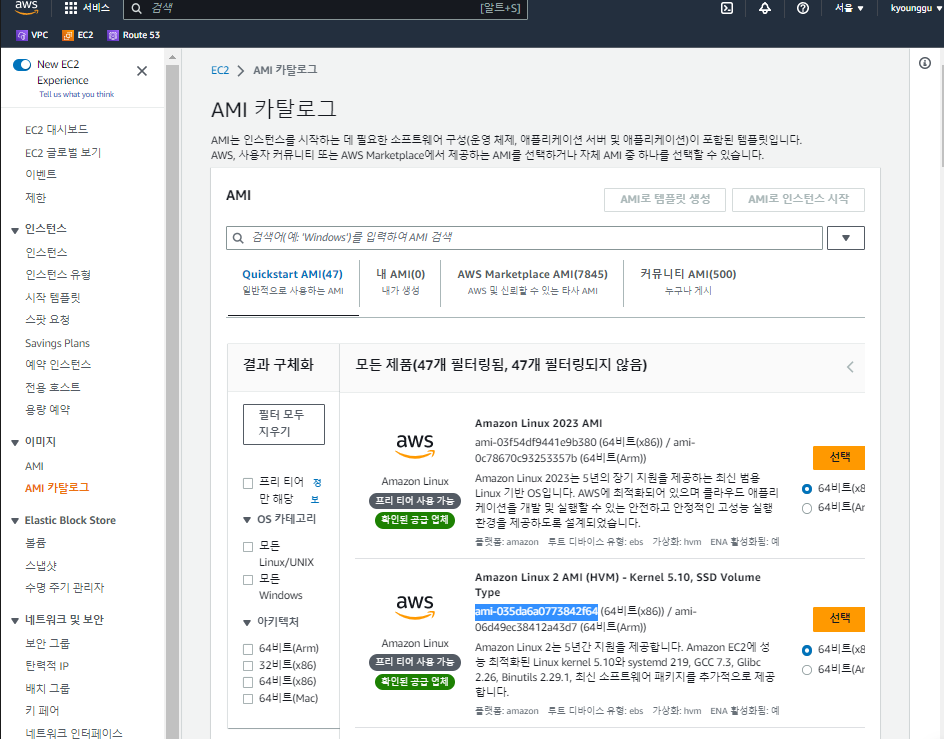Switch to 내 AMI(0) tab
Viewport: 944px width, 739px height.
pyautogui.click(x=400, y=282)
